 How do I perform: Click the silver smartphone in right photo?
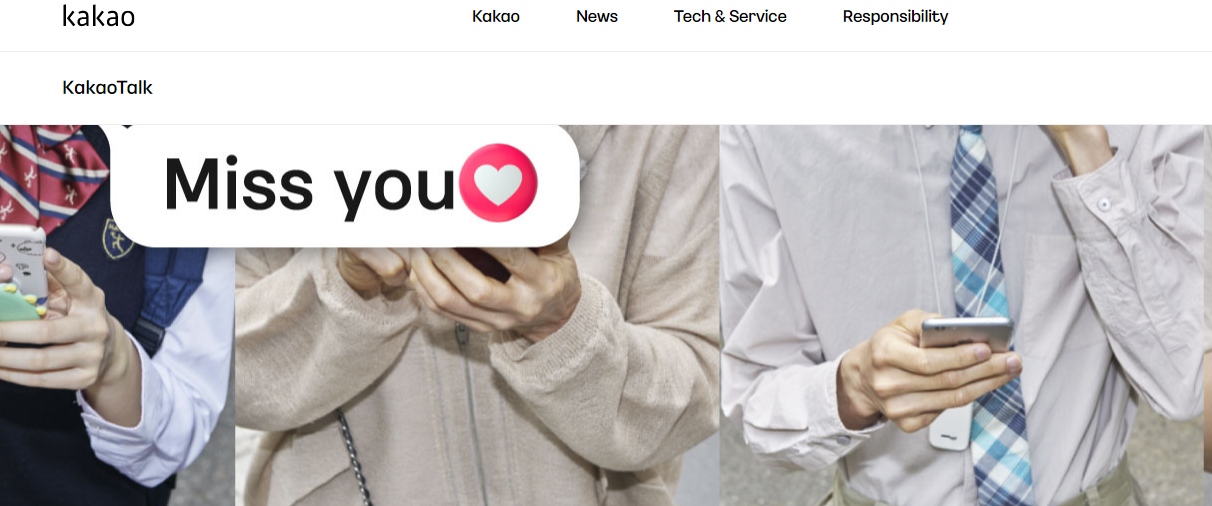(966, 332)
